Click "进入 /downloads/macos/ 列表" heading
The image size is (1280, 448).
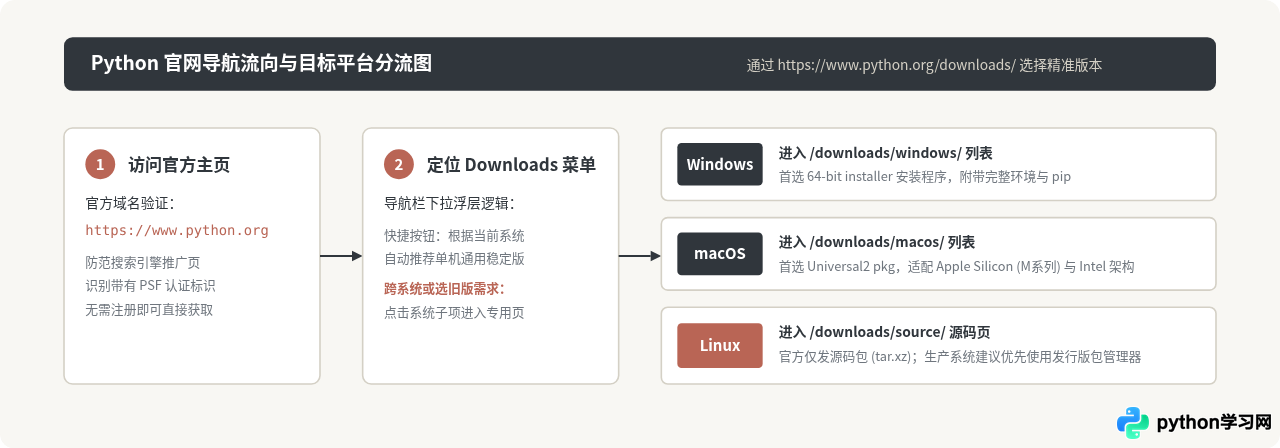[876, 242]
